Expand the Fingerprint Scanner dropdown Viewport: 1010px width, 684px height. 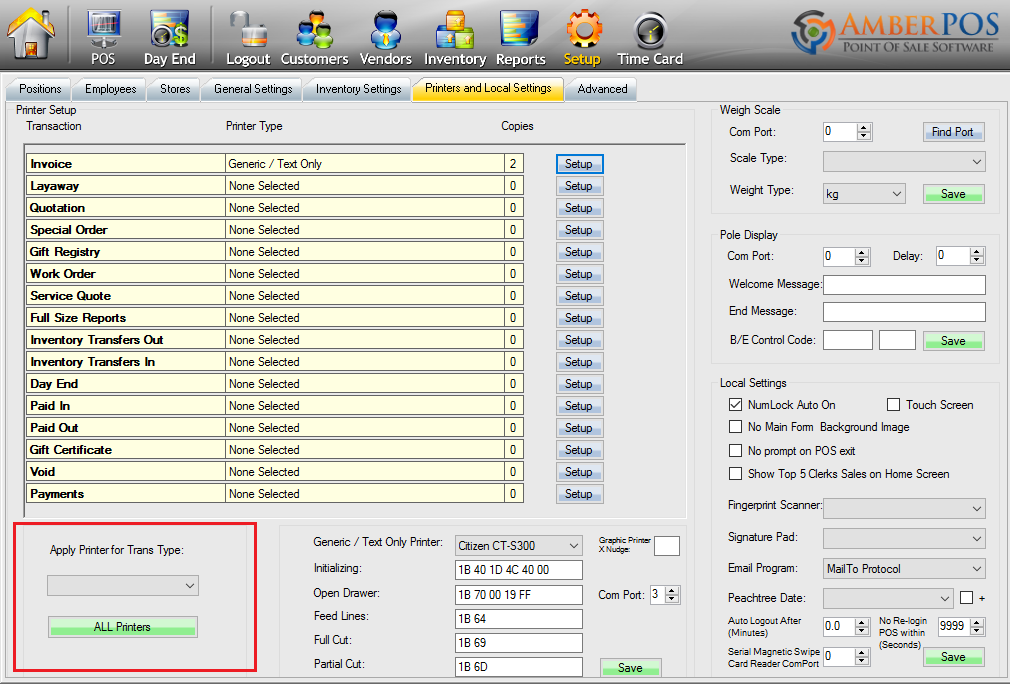click(x=904, y=508)
